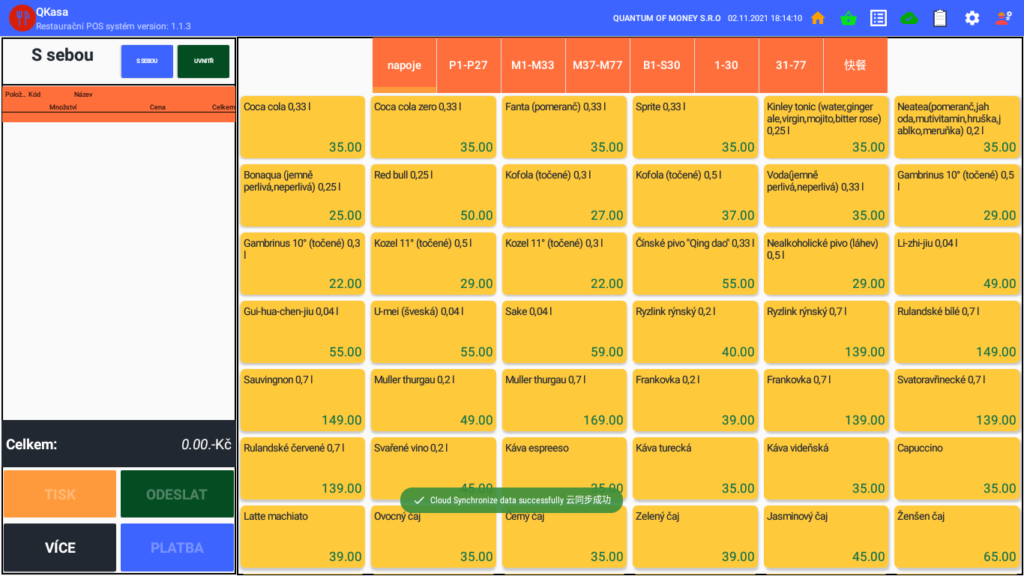Click the ODESLAT button
1024x576 pixels.
(x=177, y=494)
